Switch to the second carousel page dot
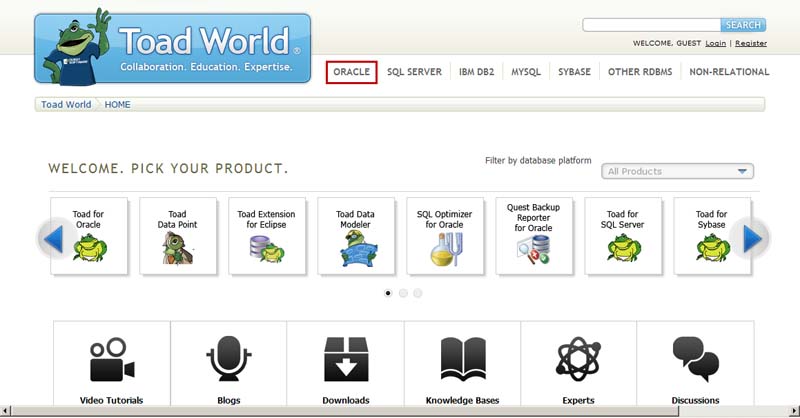800x418 pixels. pyautogui.click(x=403, y=293)
